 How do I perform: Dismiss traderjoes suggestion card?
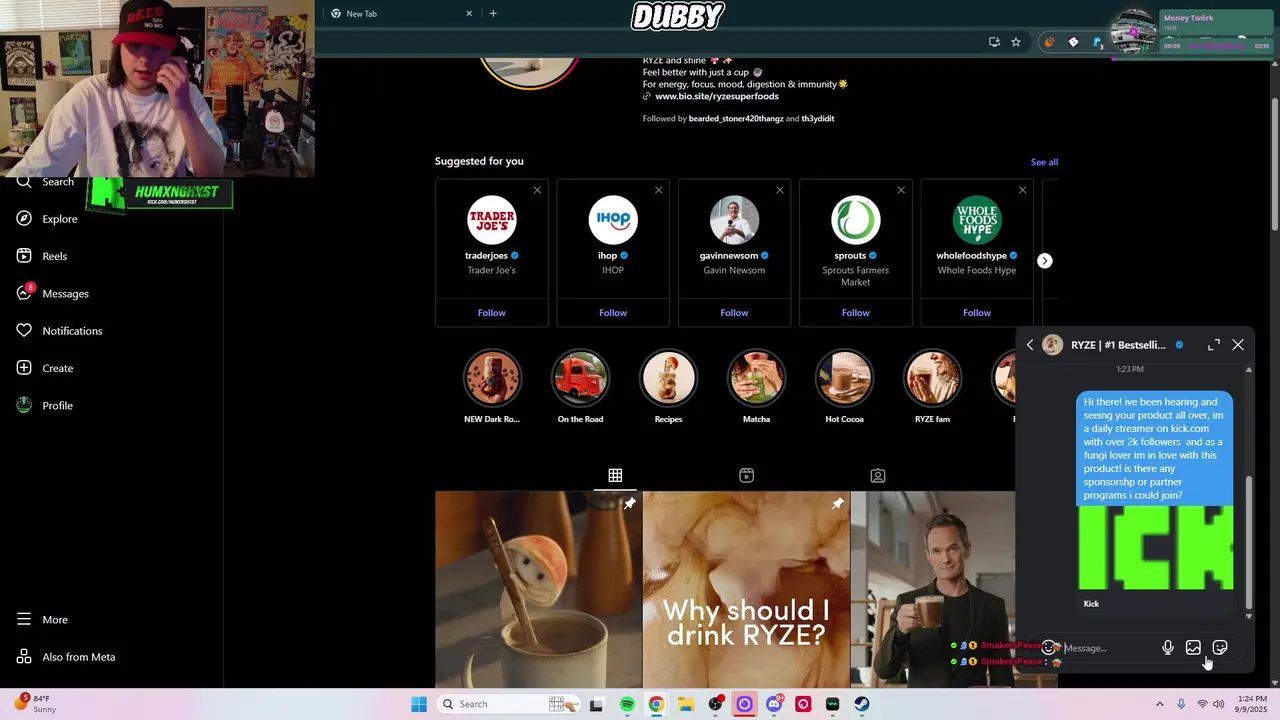tap(537, 190)
